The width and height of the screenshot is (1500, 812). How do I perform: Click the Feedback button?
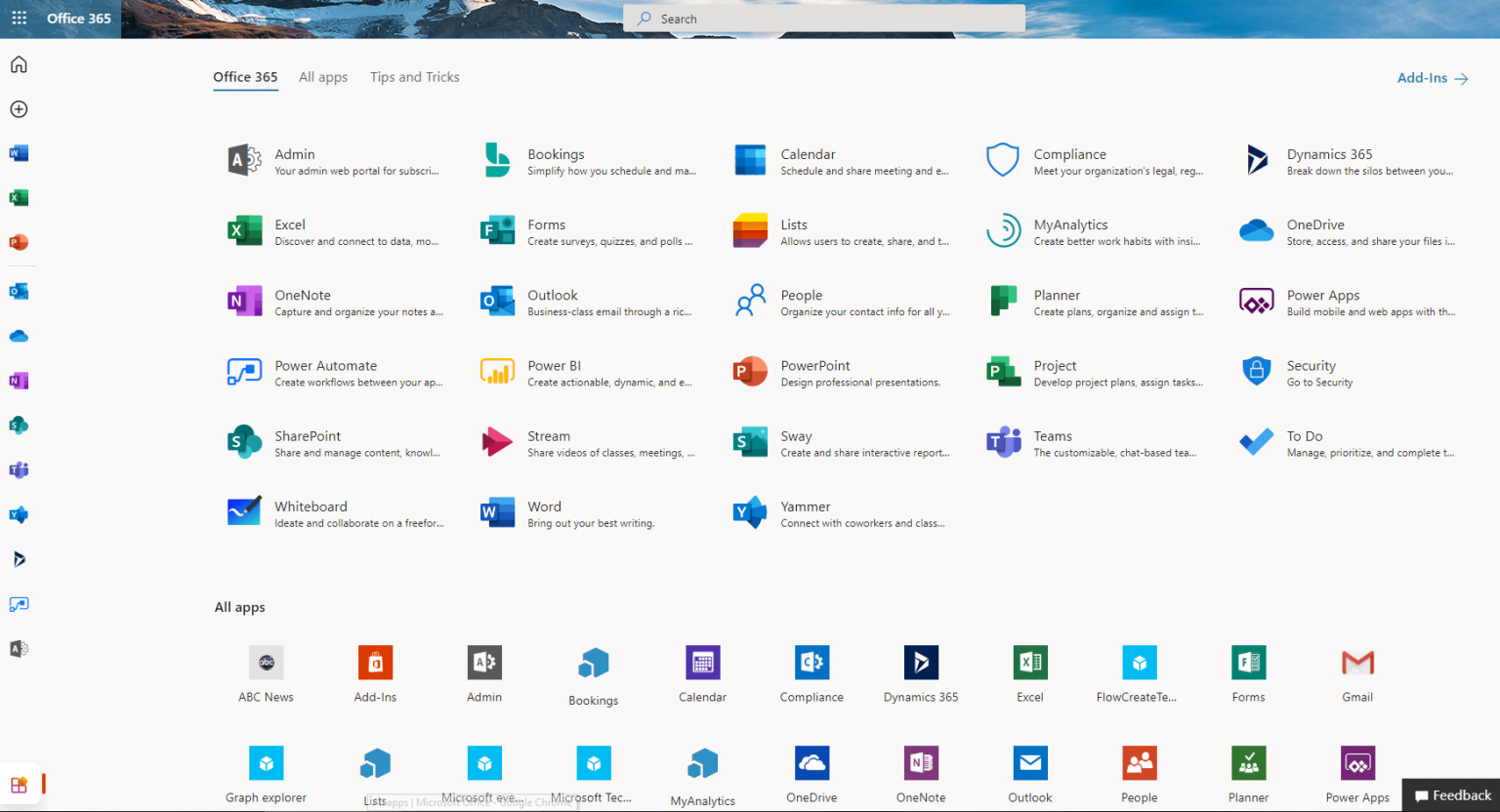(1452, 795)
